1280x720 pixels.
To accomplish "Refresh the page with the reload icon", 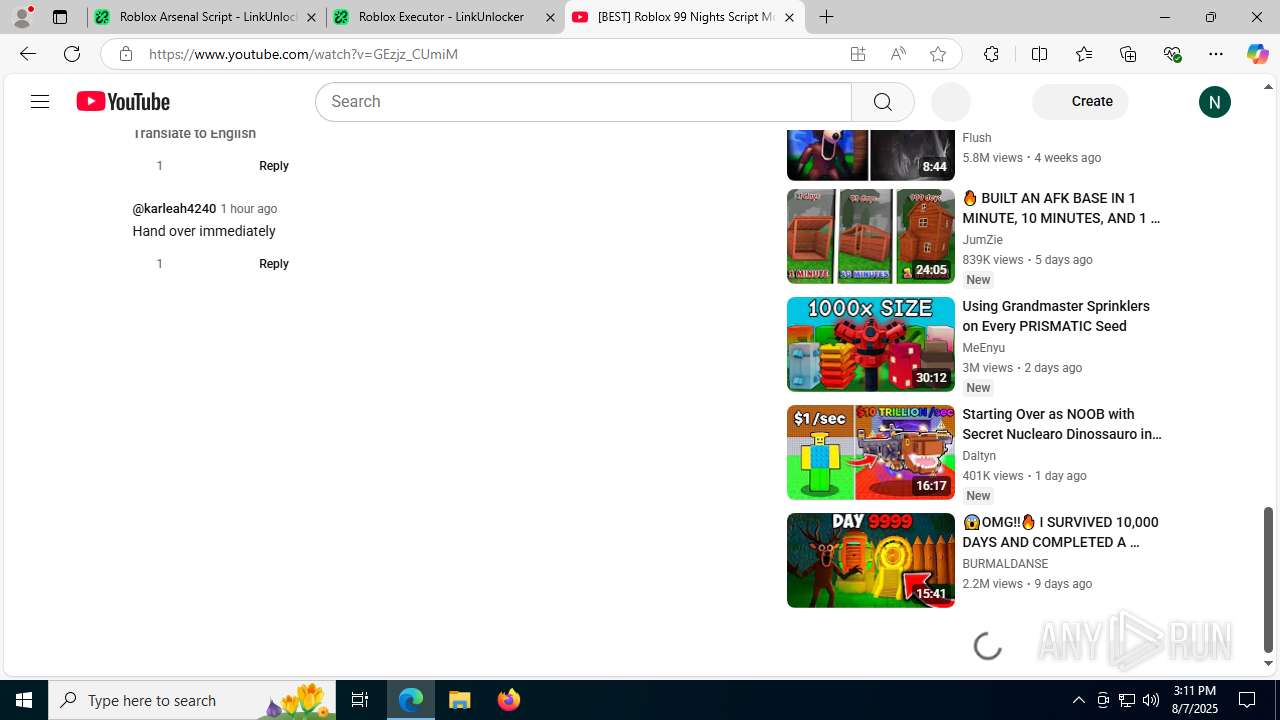I will pos(72,54).
